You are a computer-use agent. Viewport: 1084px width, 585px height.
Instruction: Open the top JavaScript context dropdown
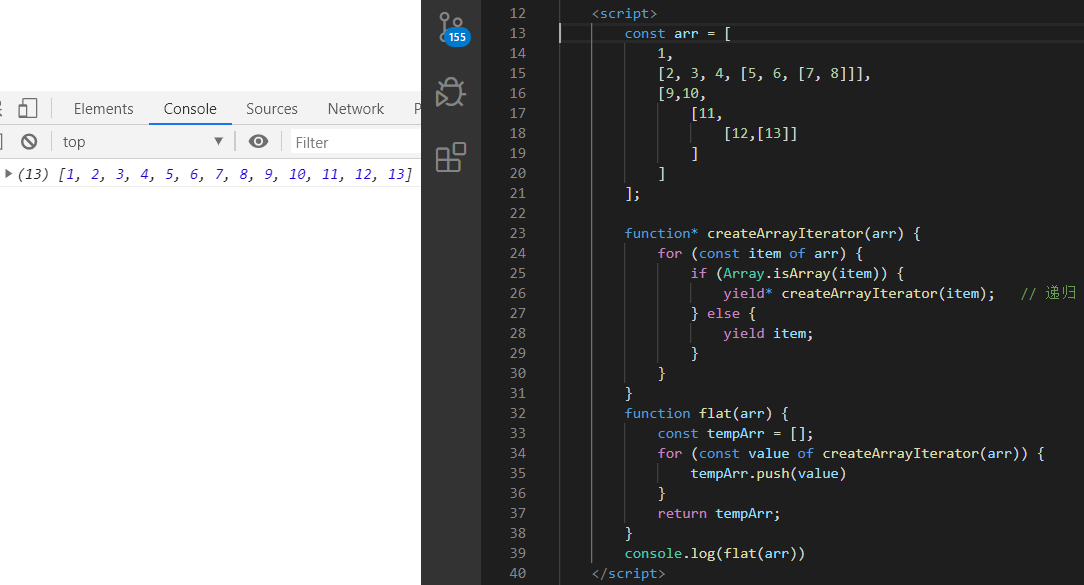pos(142,142)
